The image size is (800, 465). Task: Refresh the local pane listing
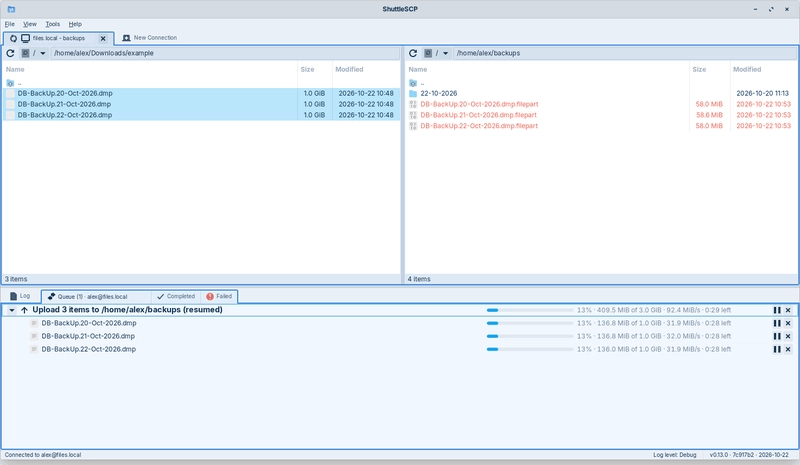[x=10, y=53]
